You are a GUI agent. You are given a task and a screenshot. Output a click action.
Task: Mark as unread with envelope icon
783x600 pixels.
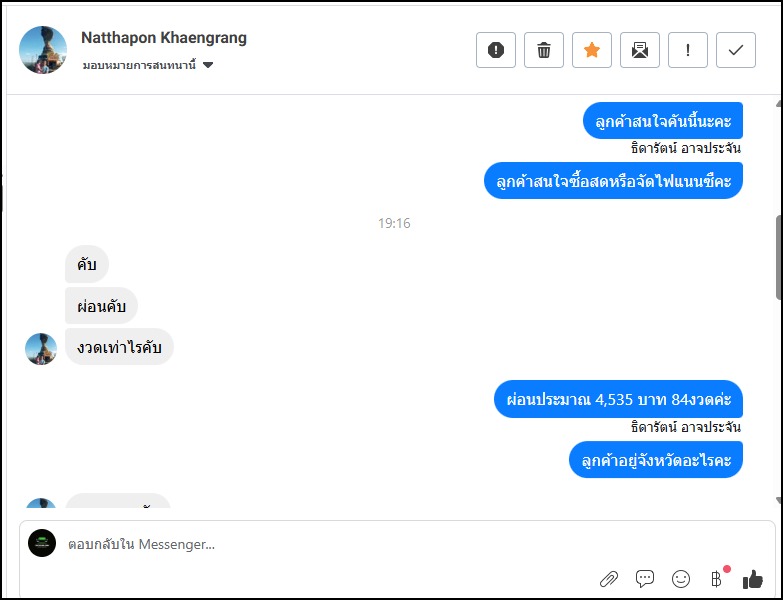pyautogui.click(x=640, y=50)
